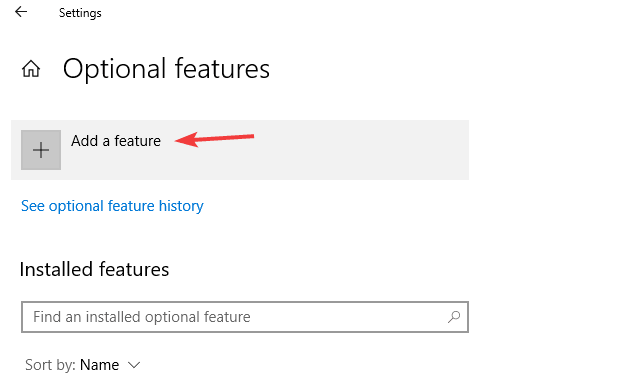Open Settings home via the house icon
This screenshot has width=637, height=378.
coord(31,69)
